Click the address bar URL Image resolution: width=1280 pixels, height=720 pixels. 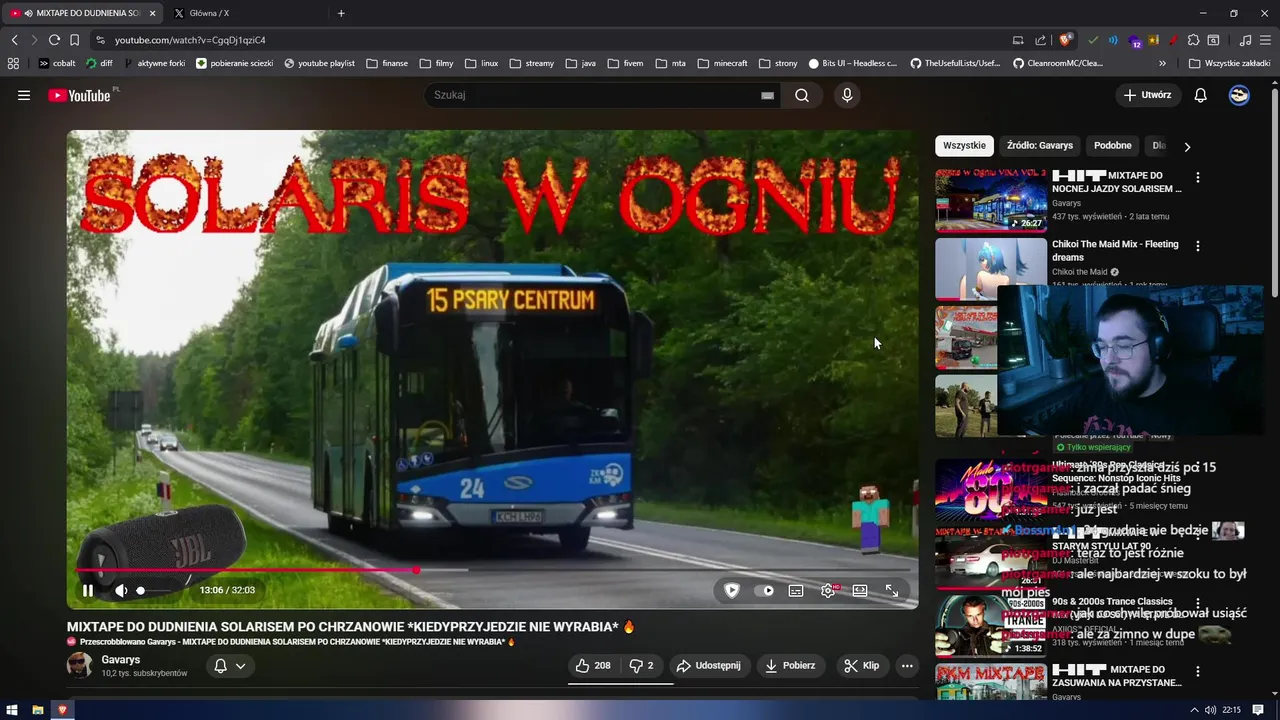(190, 40)
